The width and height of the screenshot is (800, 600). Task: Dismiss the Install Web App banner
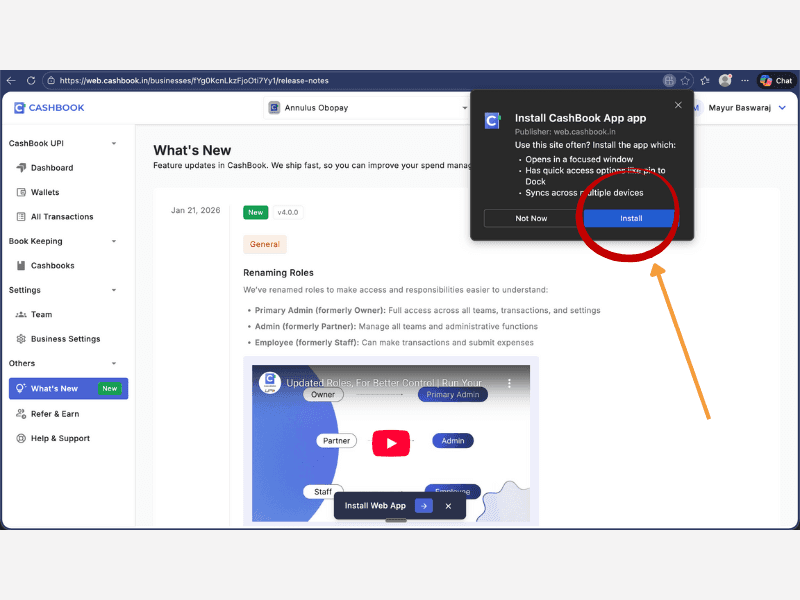(448, 506)
